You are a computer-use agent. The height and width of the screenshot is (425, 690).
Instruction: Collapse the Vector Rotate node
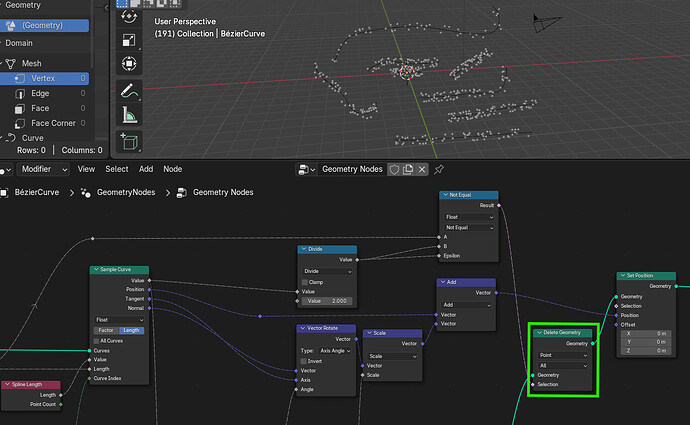[303, 328]
